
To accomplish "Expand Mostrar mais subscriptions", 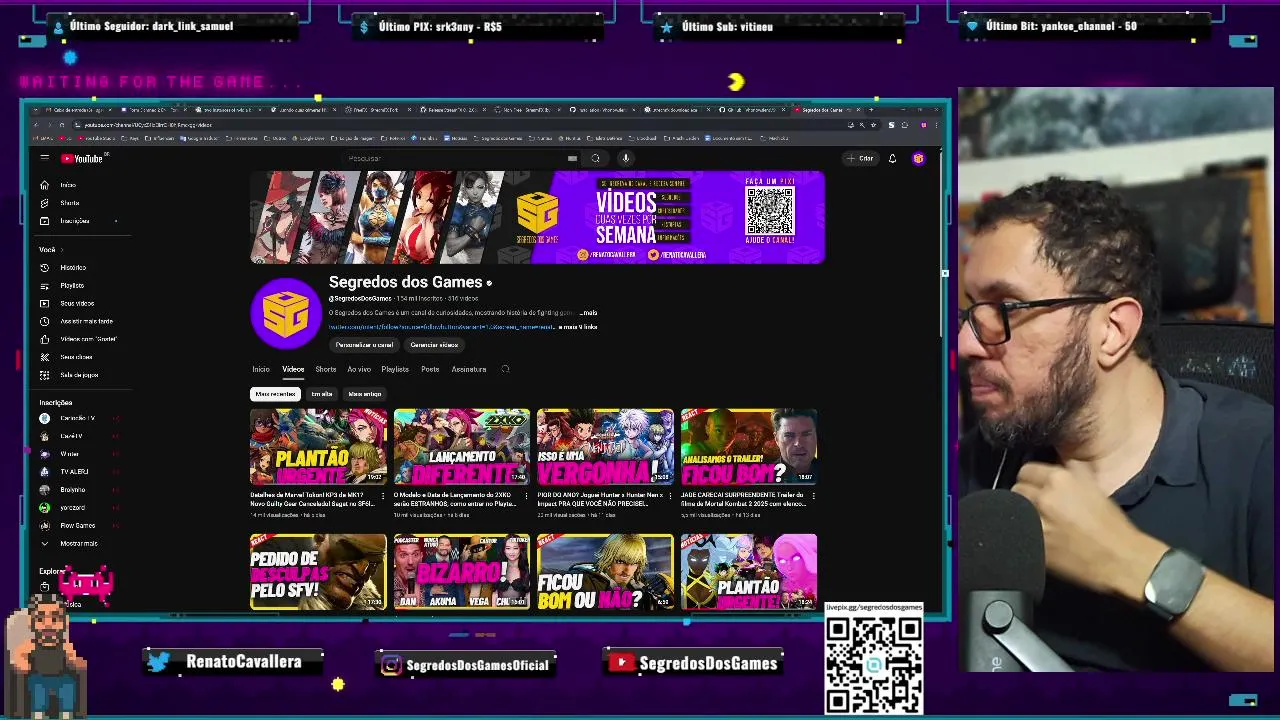I will click(x=76, y=543).
